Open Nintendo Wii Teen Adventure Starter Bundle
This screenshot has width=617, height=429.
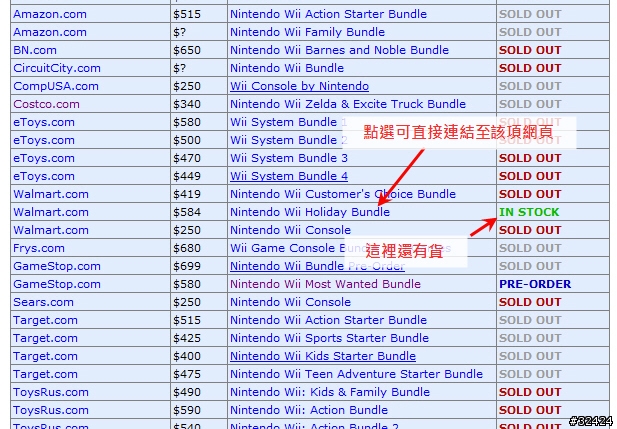356,374
